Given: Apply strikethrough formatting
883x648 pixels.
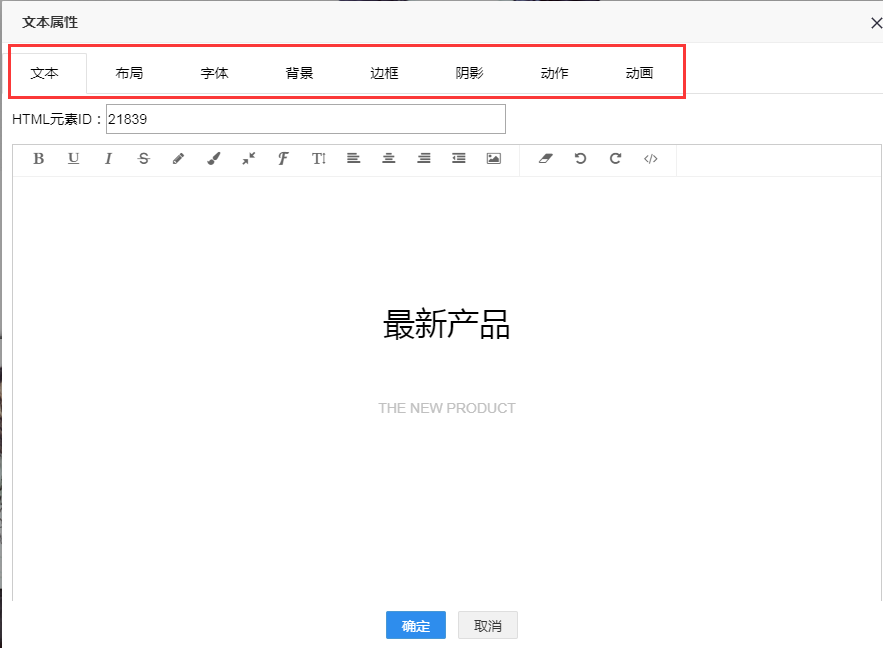Looking at the screenshot, I should click(x=144, y=159).
